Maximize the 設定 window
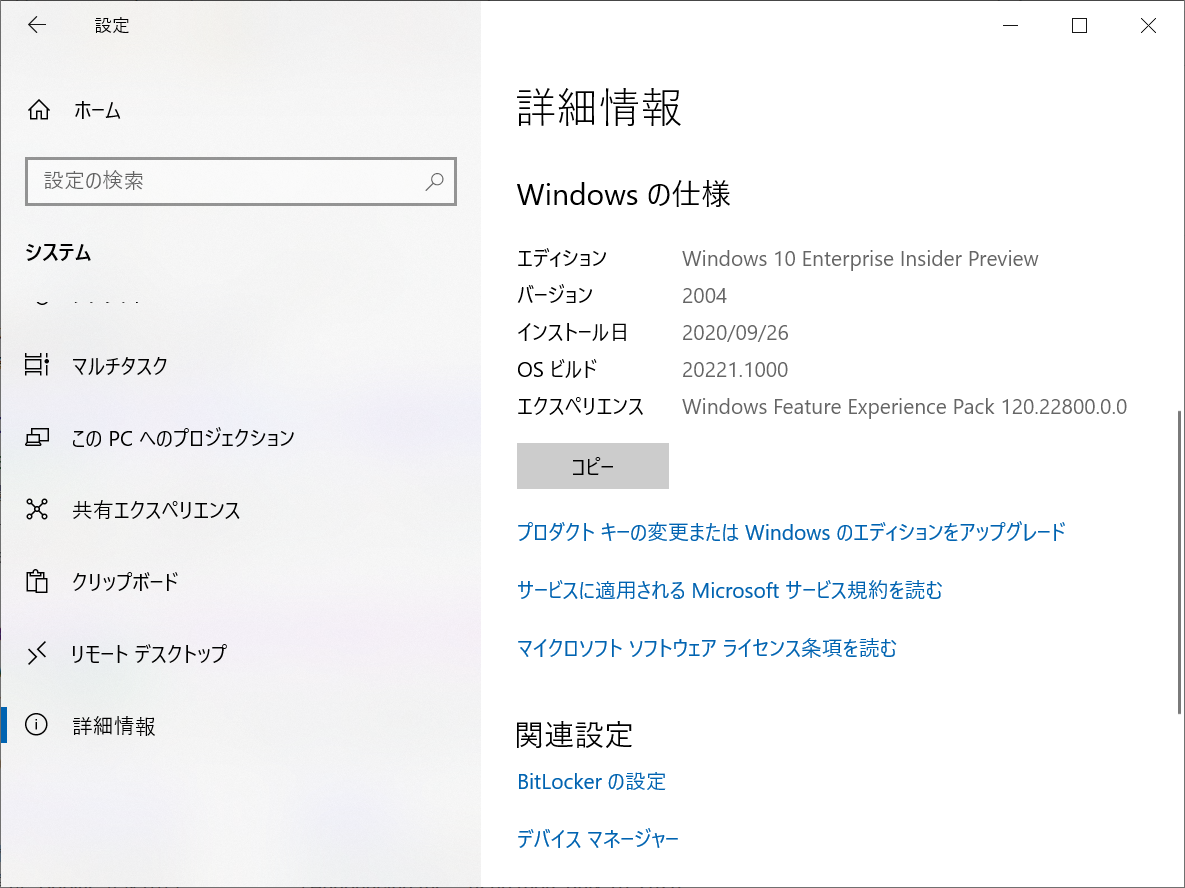 pos(1079,26)
